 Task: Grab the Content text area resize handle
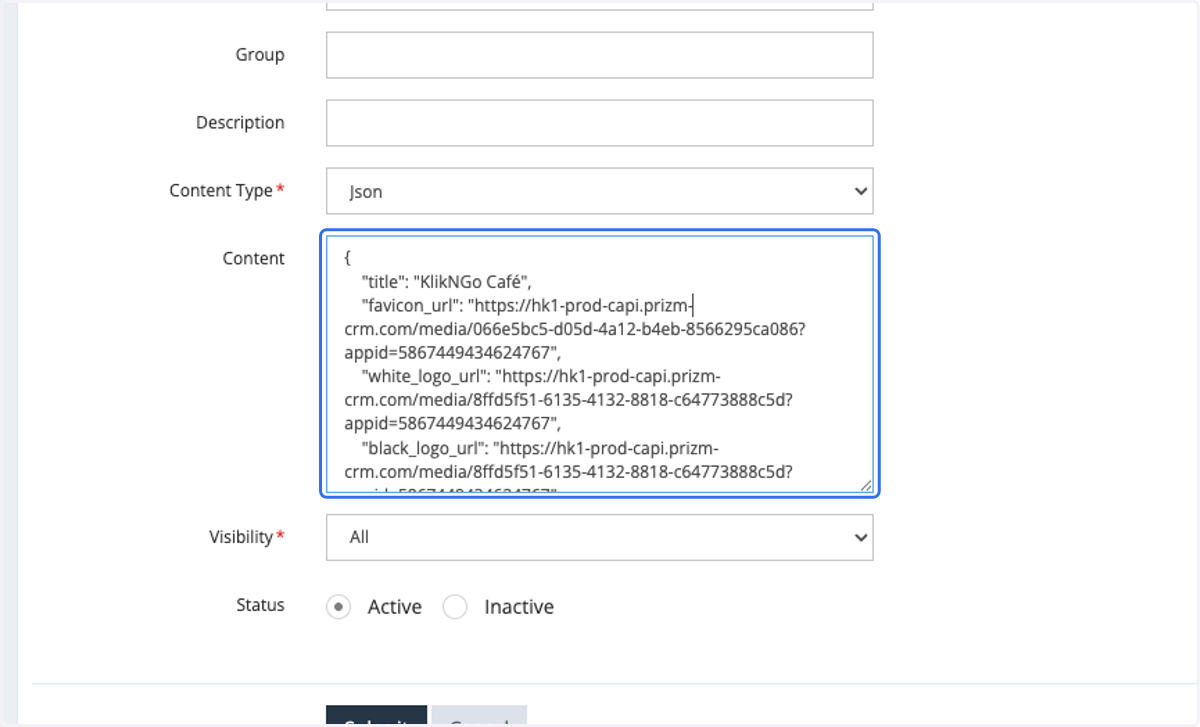866,485
